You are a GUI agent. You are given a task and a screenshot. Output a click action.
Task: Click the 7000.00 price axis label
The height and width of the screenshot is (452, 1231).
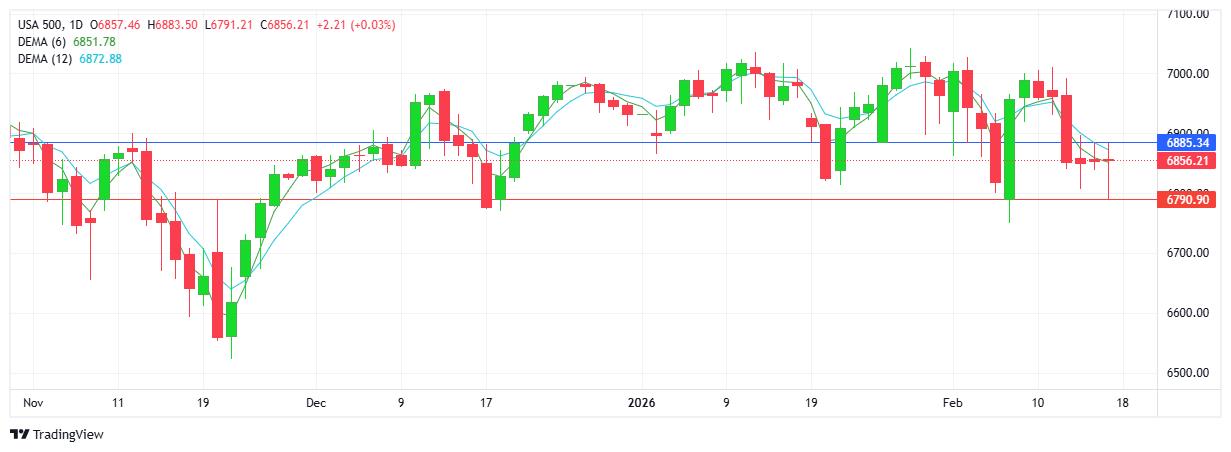pos(1189,74)
